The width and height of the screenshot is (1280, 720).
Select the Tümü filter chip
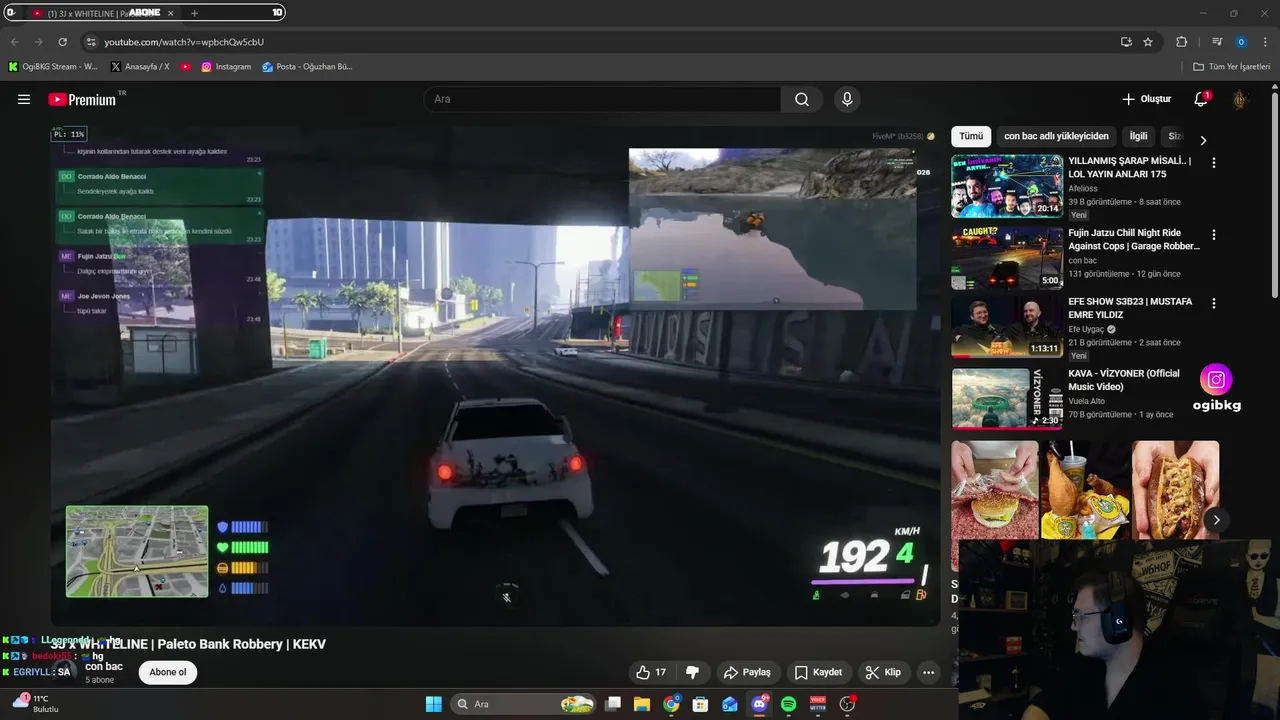[x=971, y=136]
